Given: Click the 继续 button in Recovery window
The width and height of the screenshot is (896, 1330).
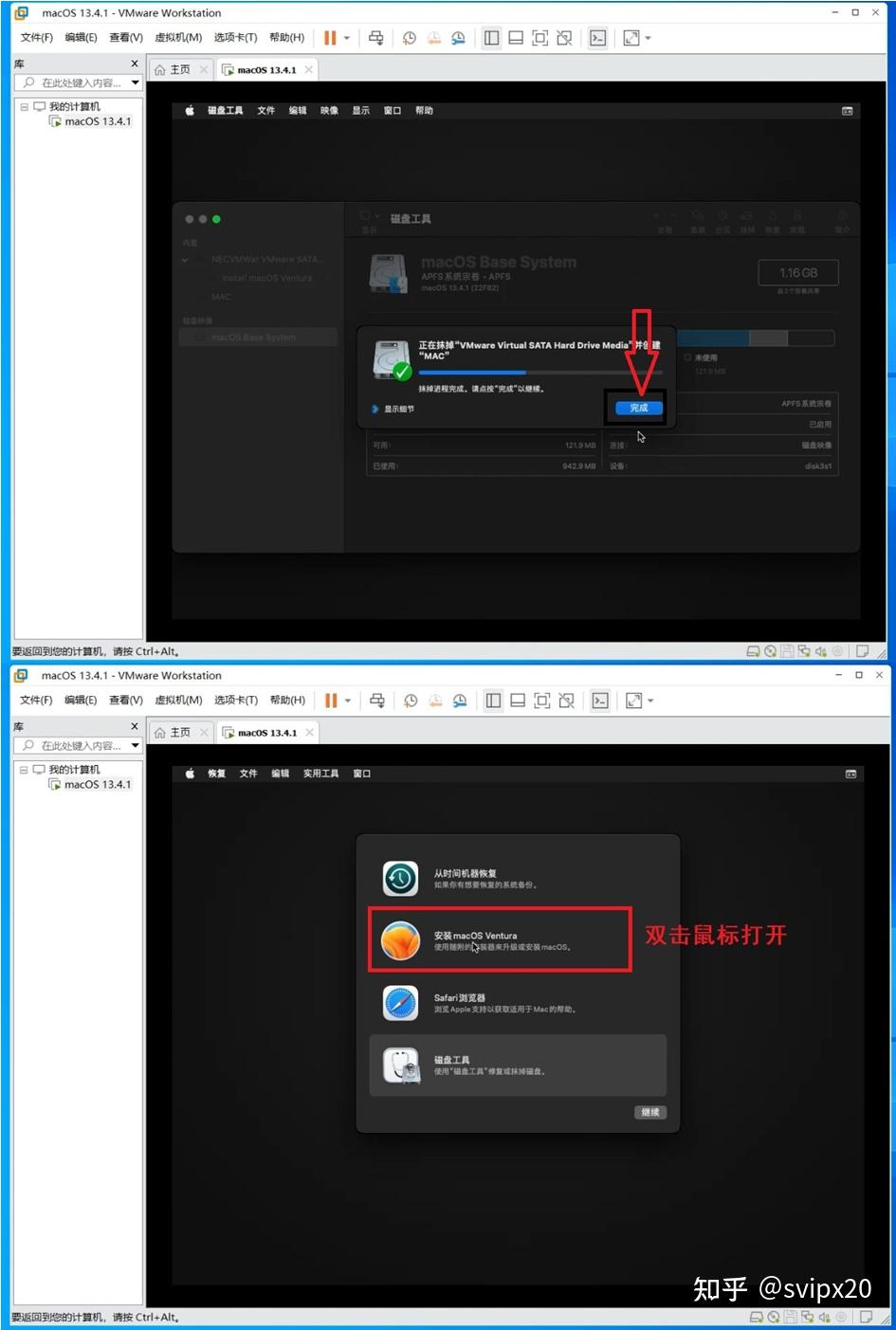Looking at the screenshot, I should pyautogui.click(x=650, y=1112).
